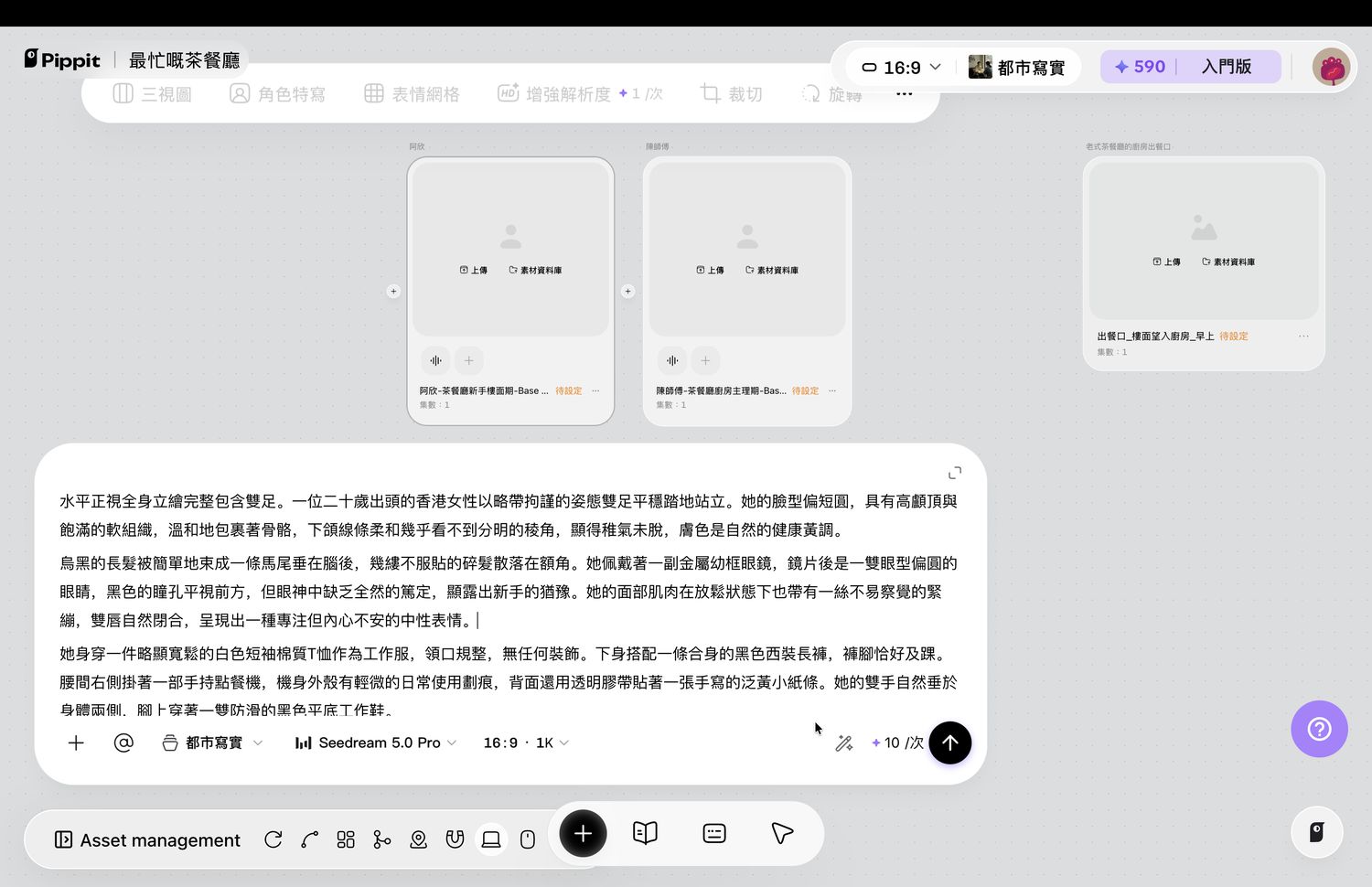This screenshot has width=1372, height=887.
Task: Open the Seedream 5.0 Pro model dropdown
Action: tap(376, 743)
